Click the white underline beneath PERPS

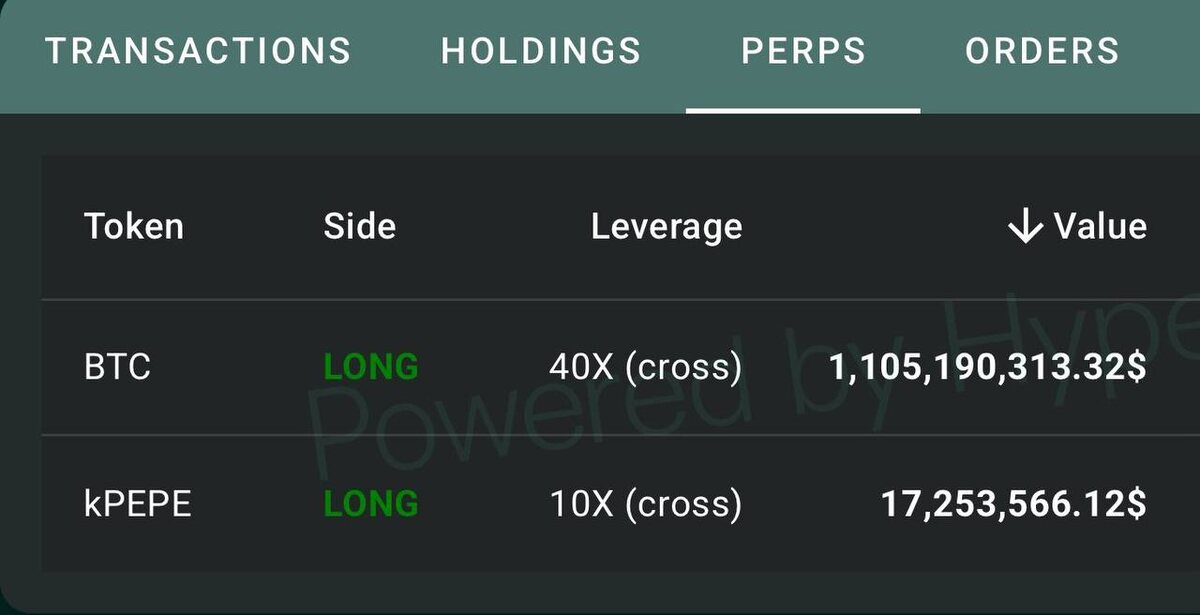coord(803,109)
